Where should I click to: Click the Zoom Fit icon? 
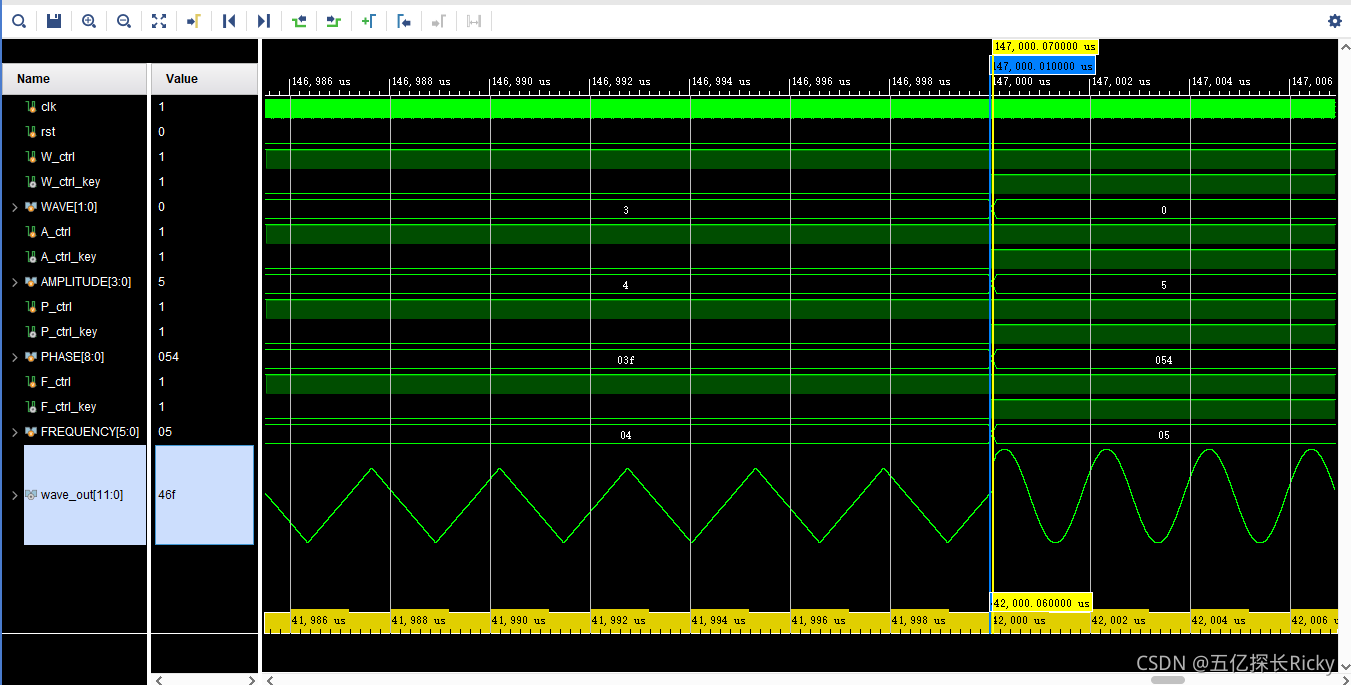tap(159, 21)
